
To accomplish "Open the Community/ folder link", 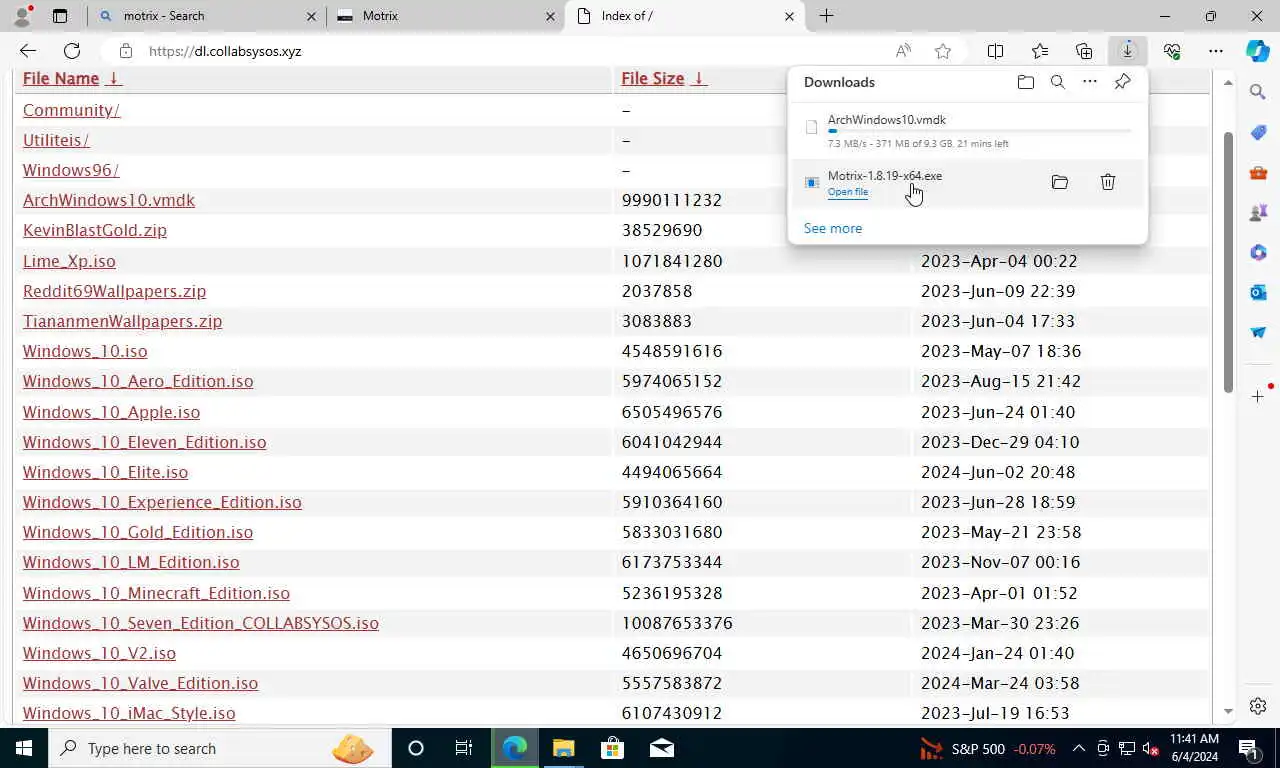I will click(x=71, y=110).
